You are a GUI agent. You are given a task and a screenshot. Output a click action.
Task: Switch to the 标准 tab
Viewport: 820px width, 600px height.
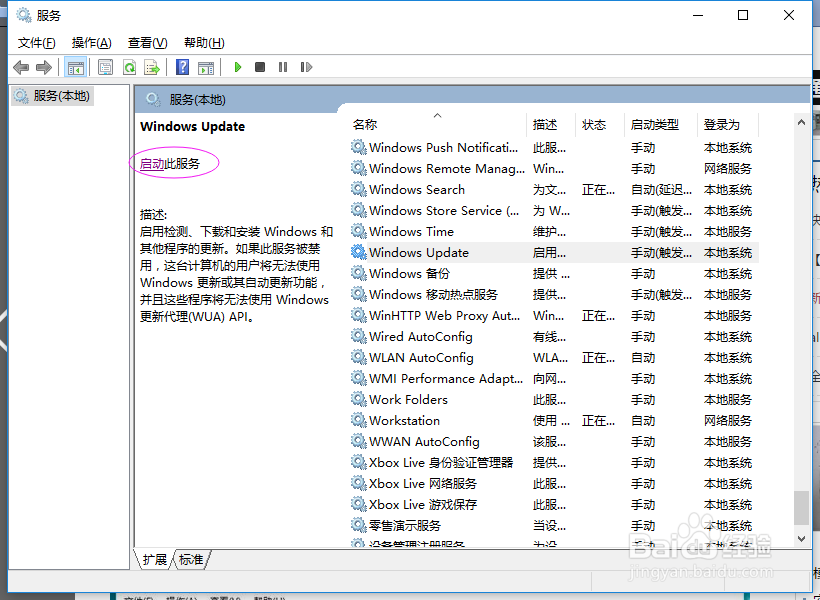[190, 560]
